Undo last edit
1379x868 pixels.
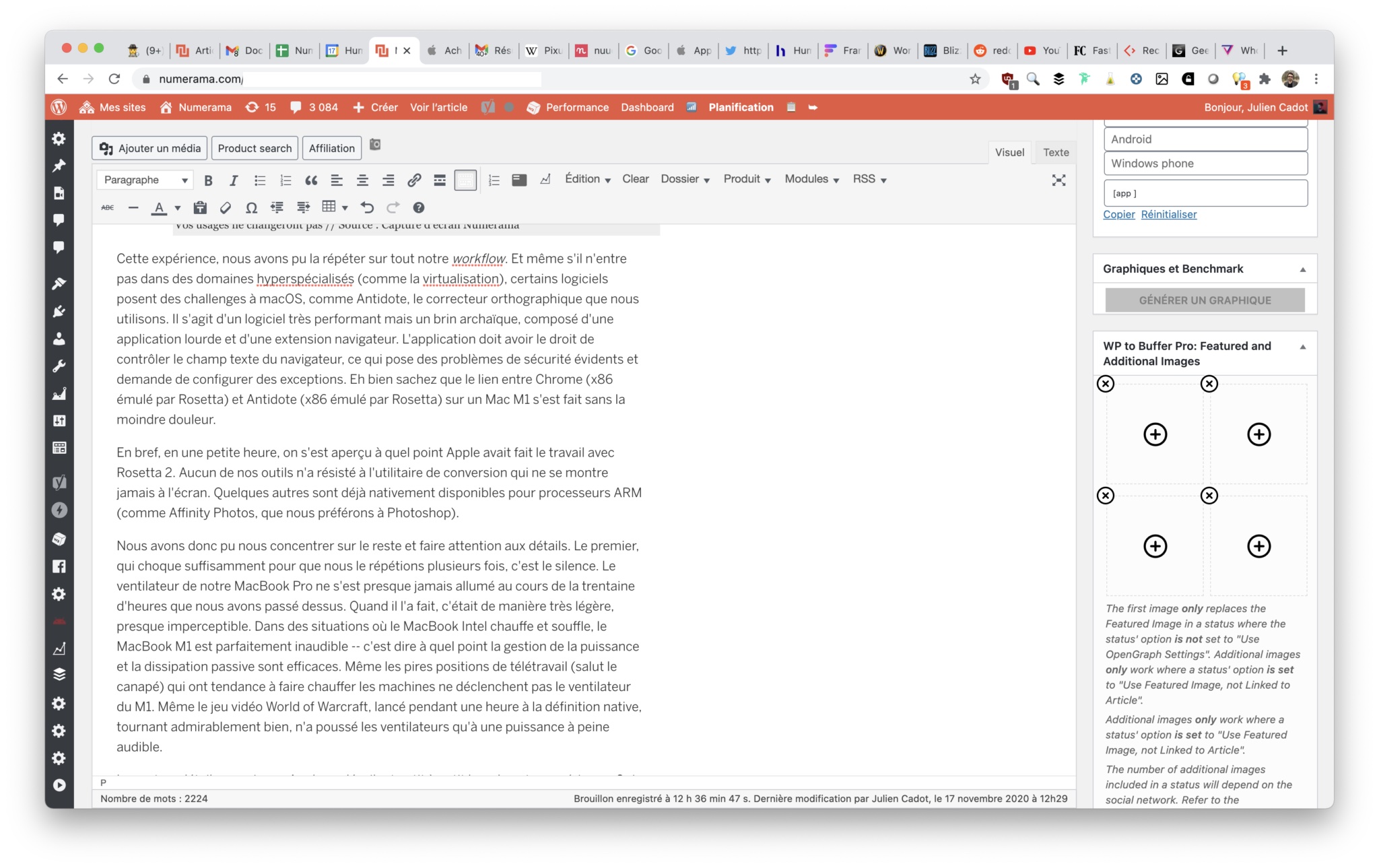coord(367,207)
